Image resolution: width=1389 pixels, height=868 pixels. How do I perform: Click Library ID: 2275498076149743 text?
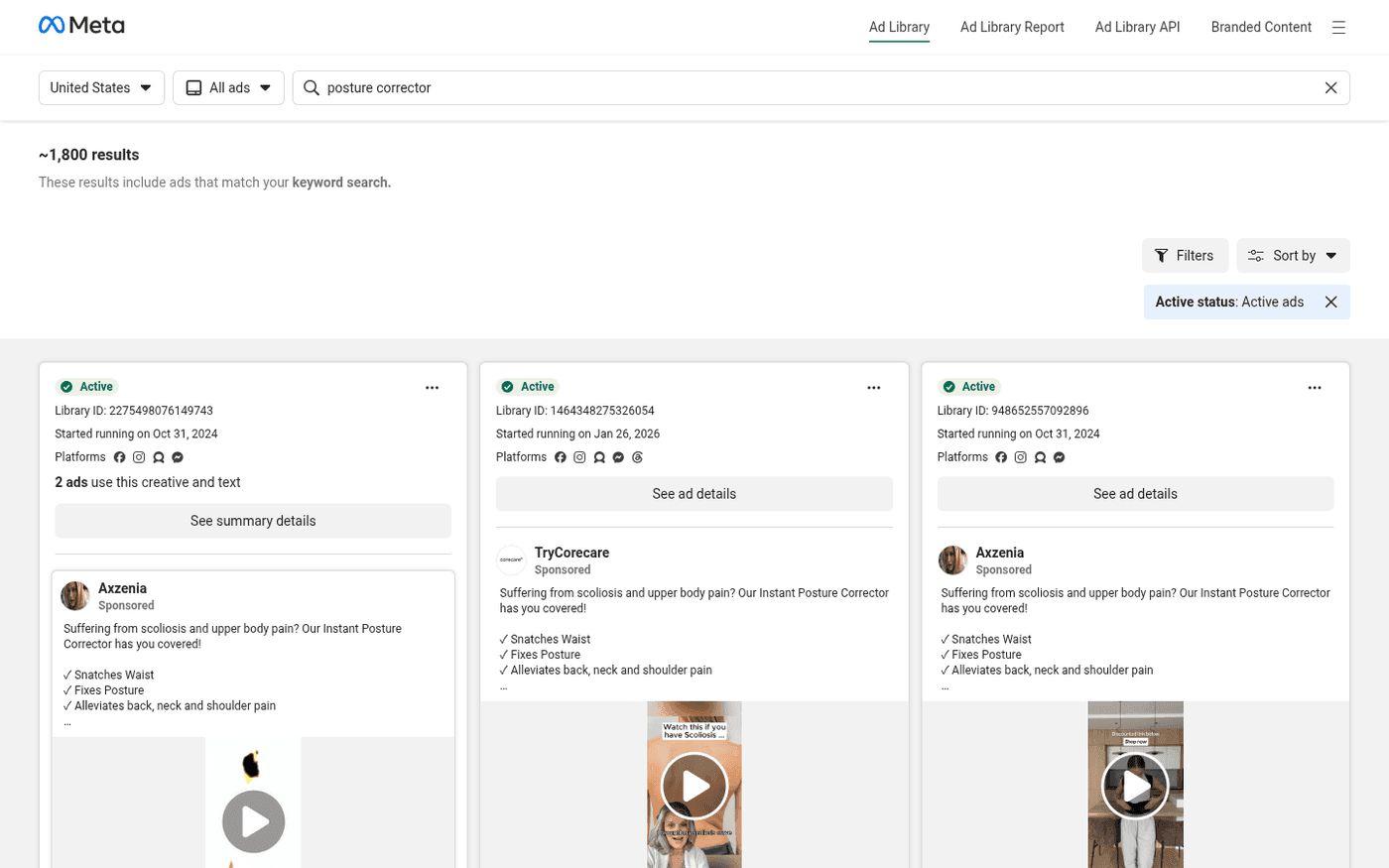pyautogui.click(x=134, y=411)
